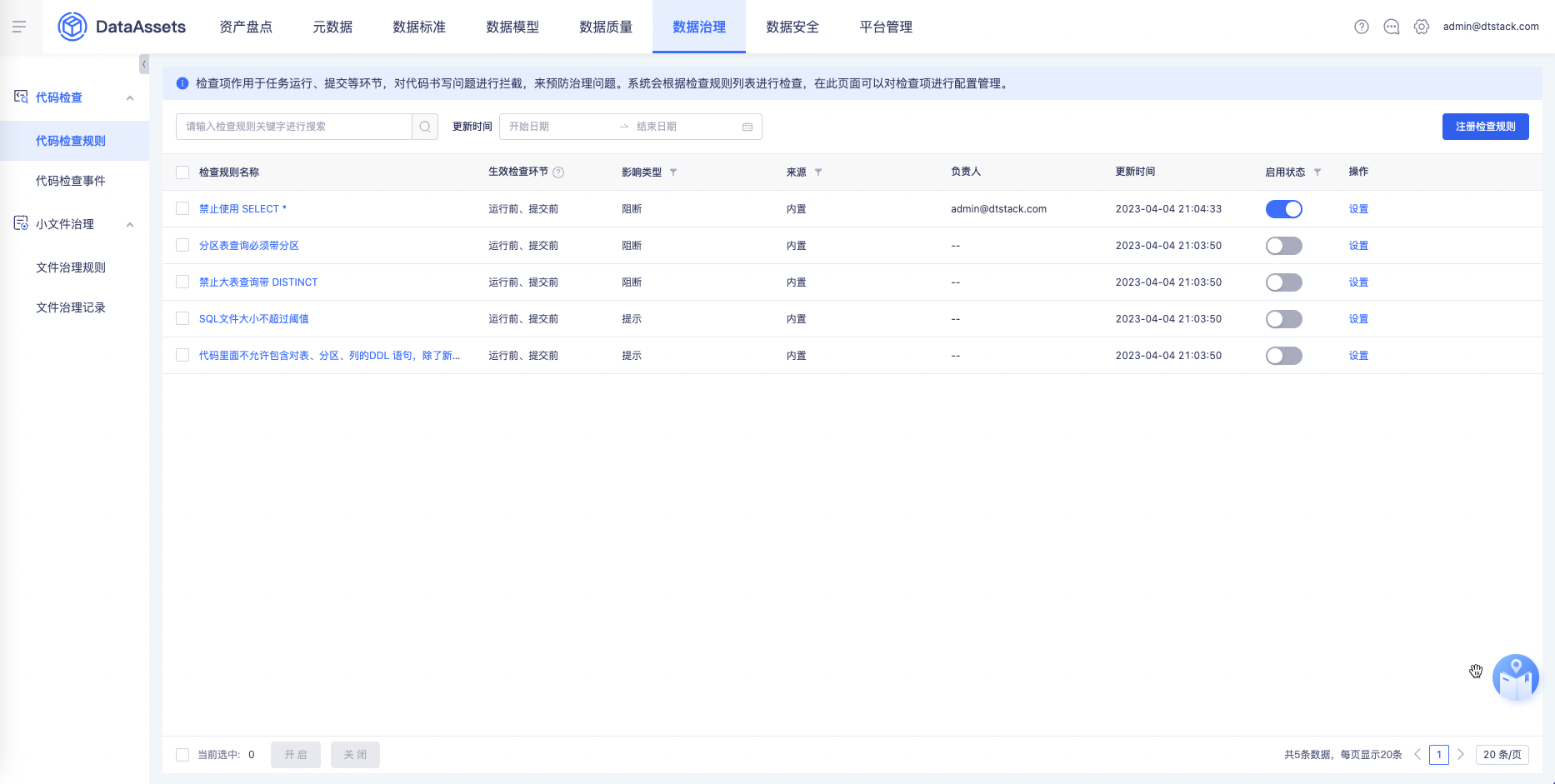Enable the 禁止大表查询带 DISTINCT rule switch
The image size is (1555, 784).
coord(1284,282)
